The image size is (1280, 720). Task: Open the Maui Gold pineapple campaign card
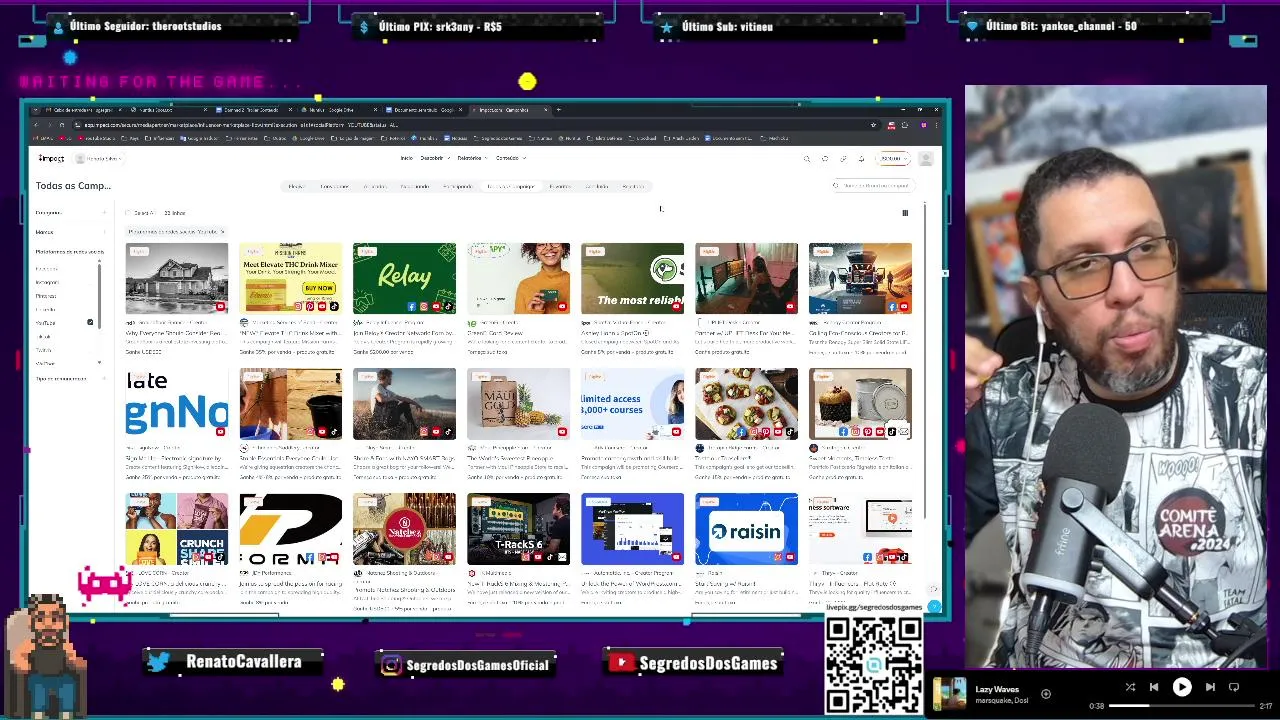pos(518,404)
